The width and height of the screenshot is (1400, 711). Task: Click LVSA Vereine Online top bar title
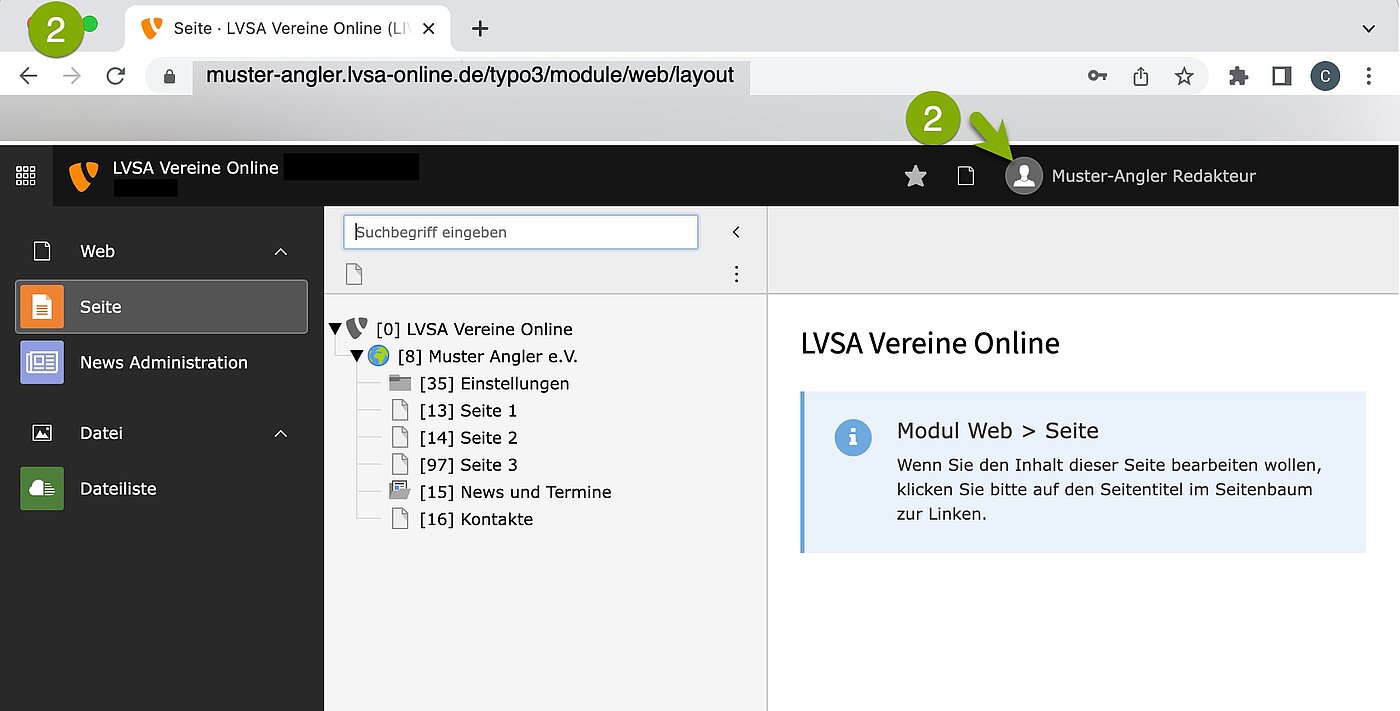pyautogui.click(x=196, y=168)
